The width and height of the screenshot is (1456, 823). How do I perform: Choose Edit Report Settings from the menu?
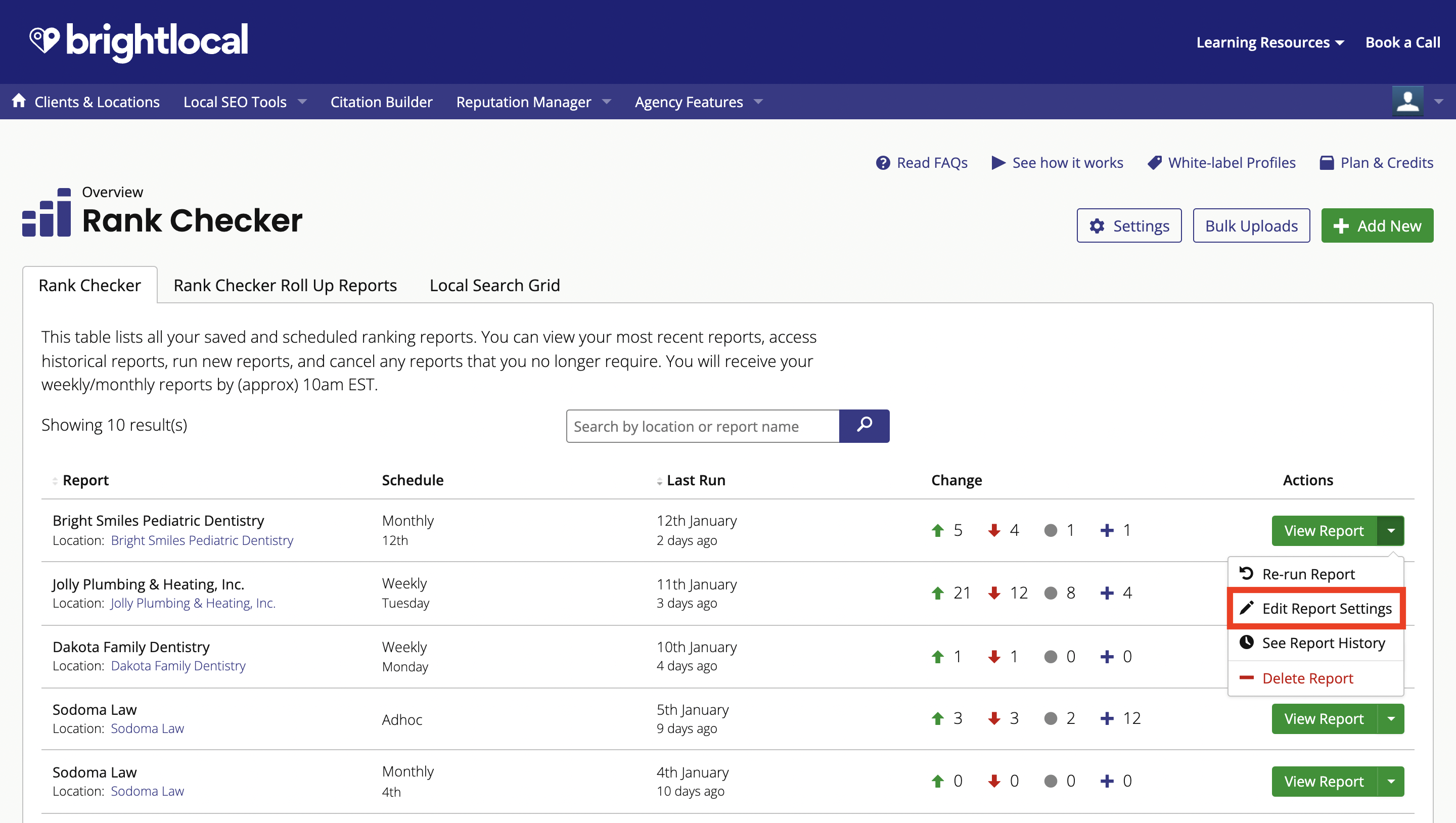(1316, 608)
